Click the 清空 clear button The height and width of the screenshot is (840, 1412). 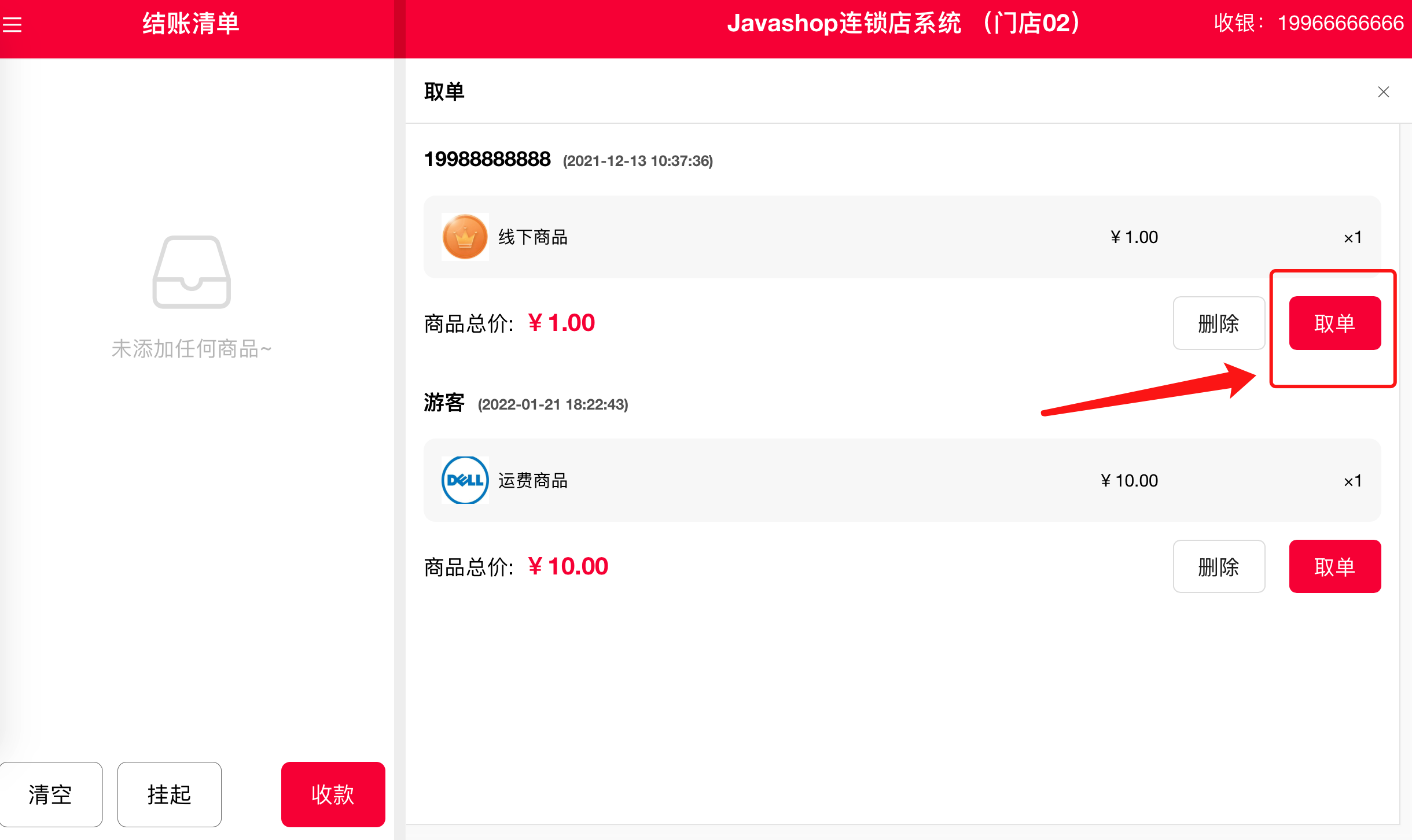[50, 794]
